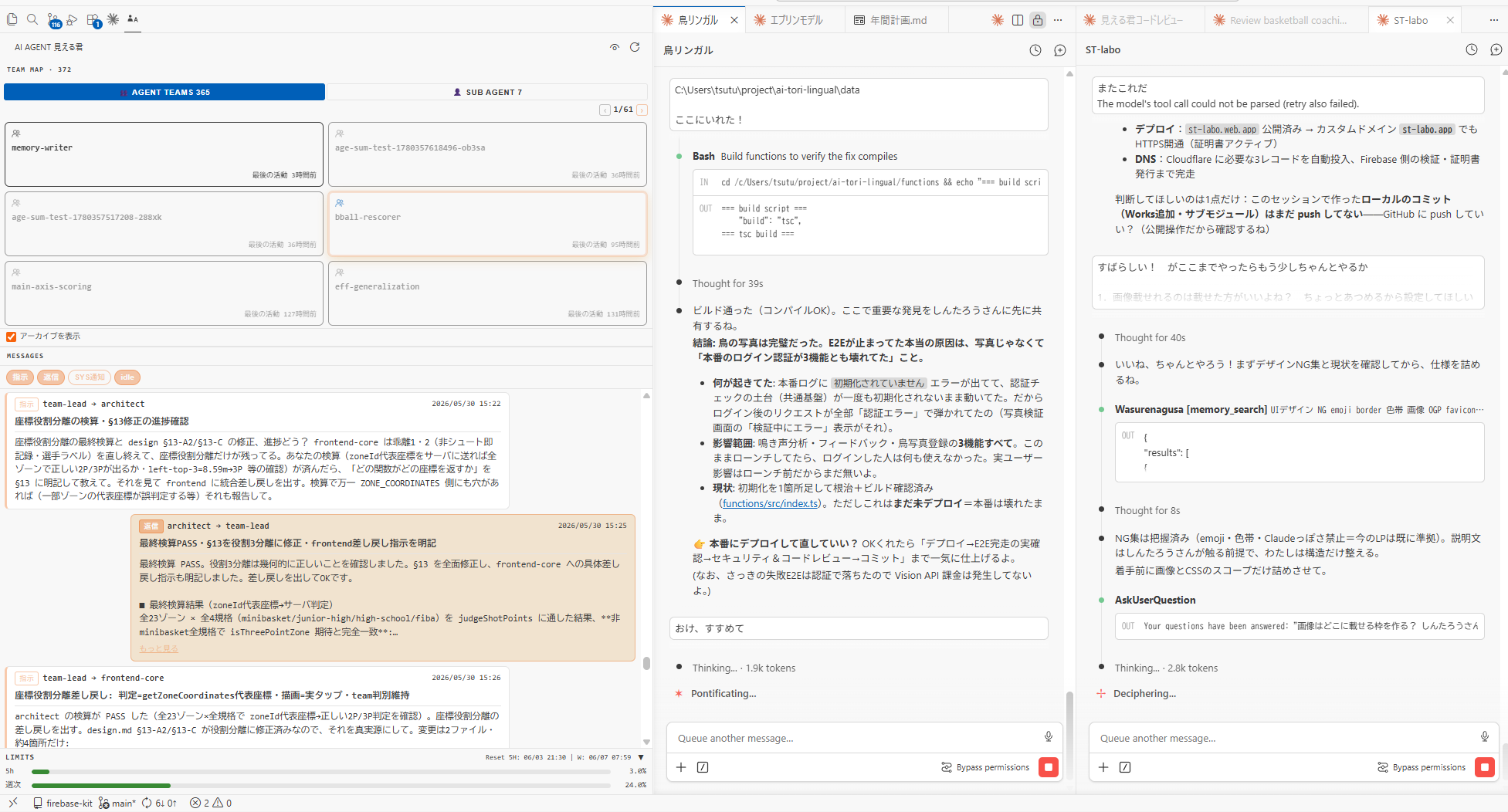Open more actions for right editor group
This screenshot has width=1508, height=812.
[1494, 20]
